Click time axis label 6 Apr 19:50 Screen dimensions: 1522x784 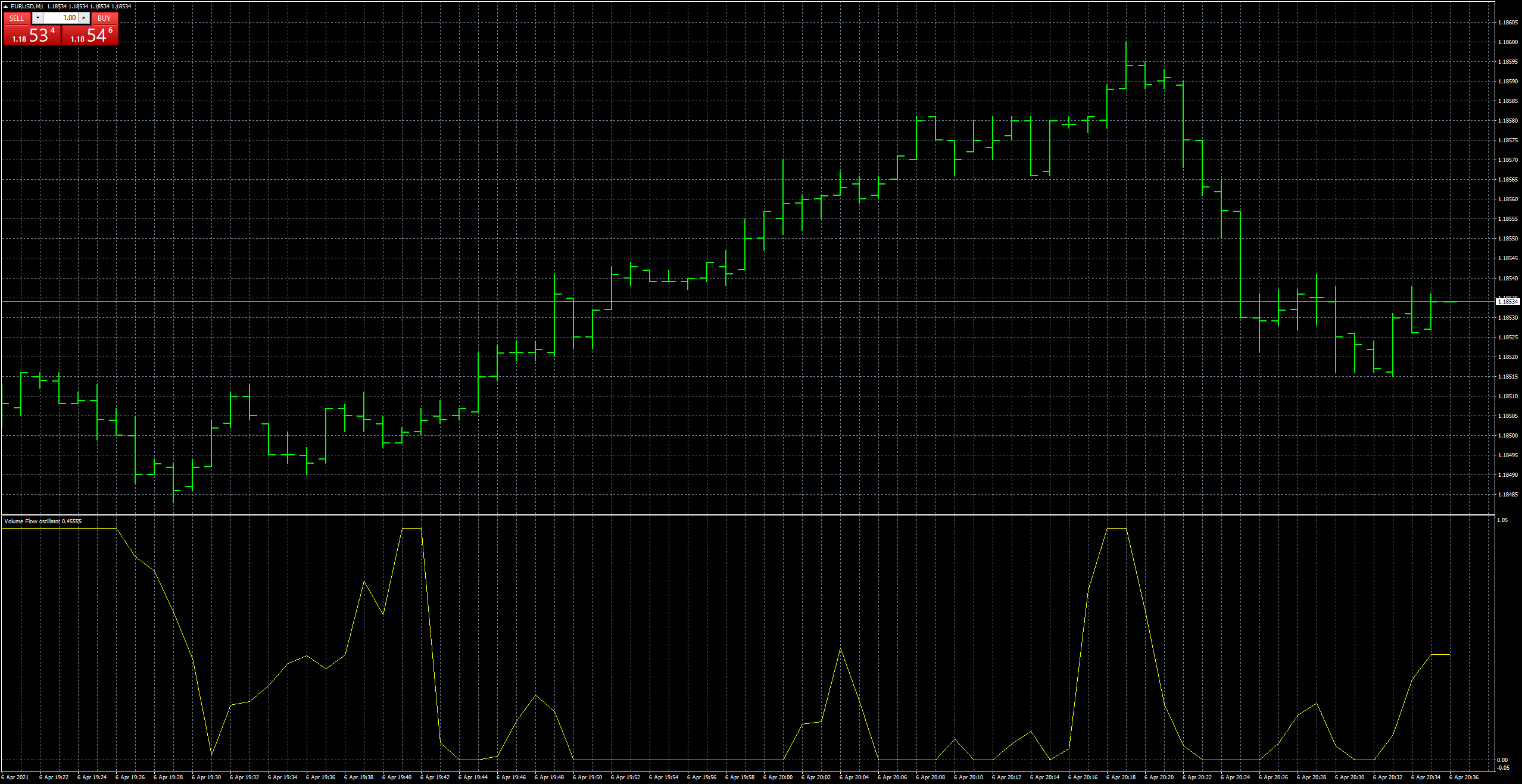tap(587, 777)
